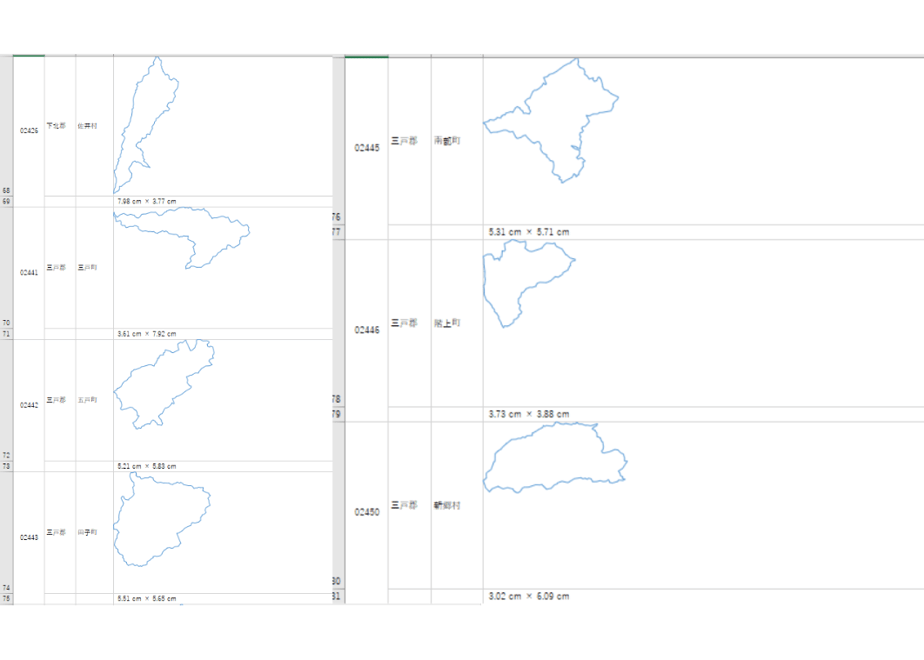Select row header 69

click(6, 202)
